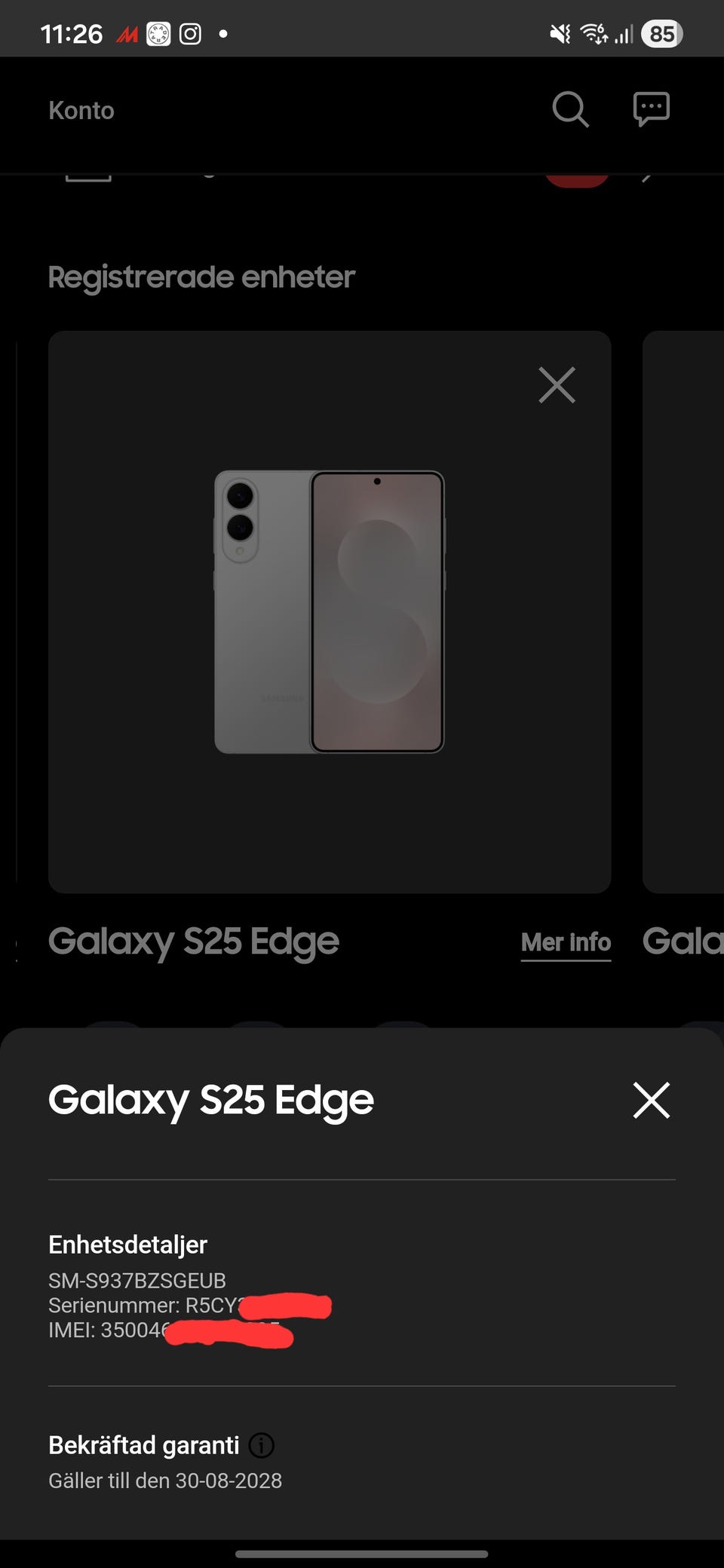
Task: Tap the Instagram notification icon
Action: click(190, 34)
